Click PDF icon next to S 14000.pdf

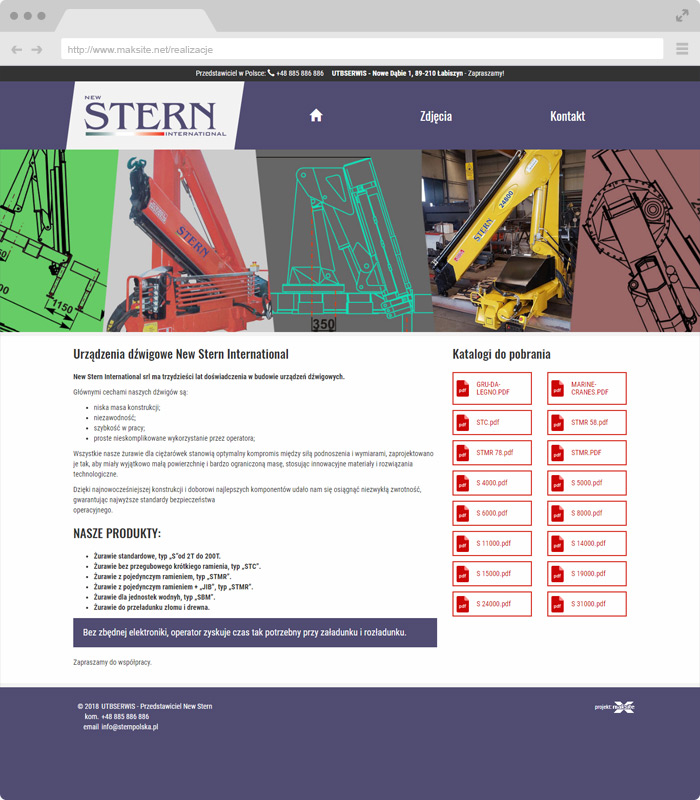pos(558,543)
